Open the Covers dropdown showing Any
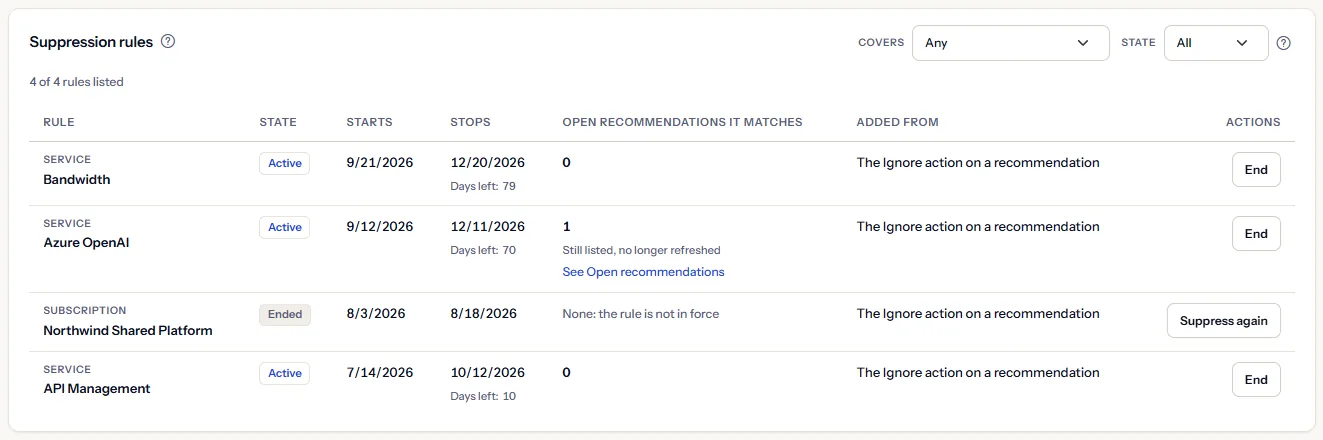Image resolution: width=1323 pixels, height=440 pixels. click(1010, 43)
